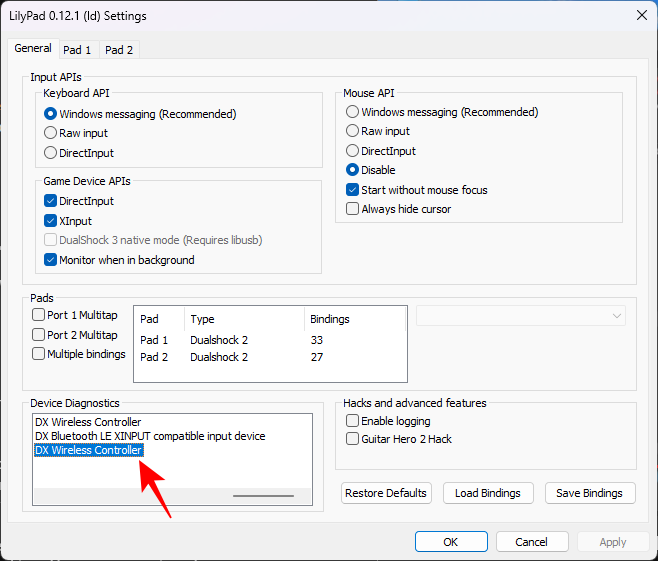658x561 pixels.
Task: Open the pad type dropdown
Action: pyautogui.click(x=521, y=316)
